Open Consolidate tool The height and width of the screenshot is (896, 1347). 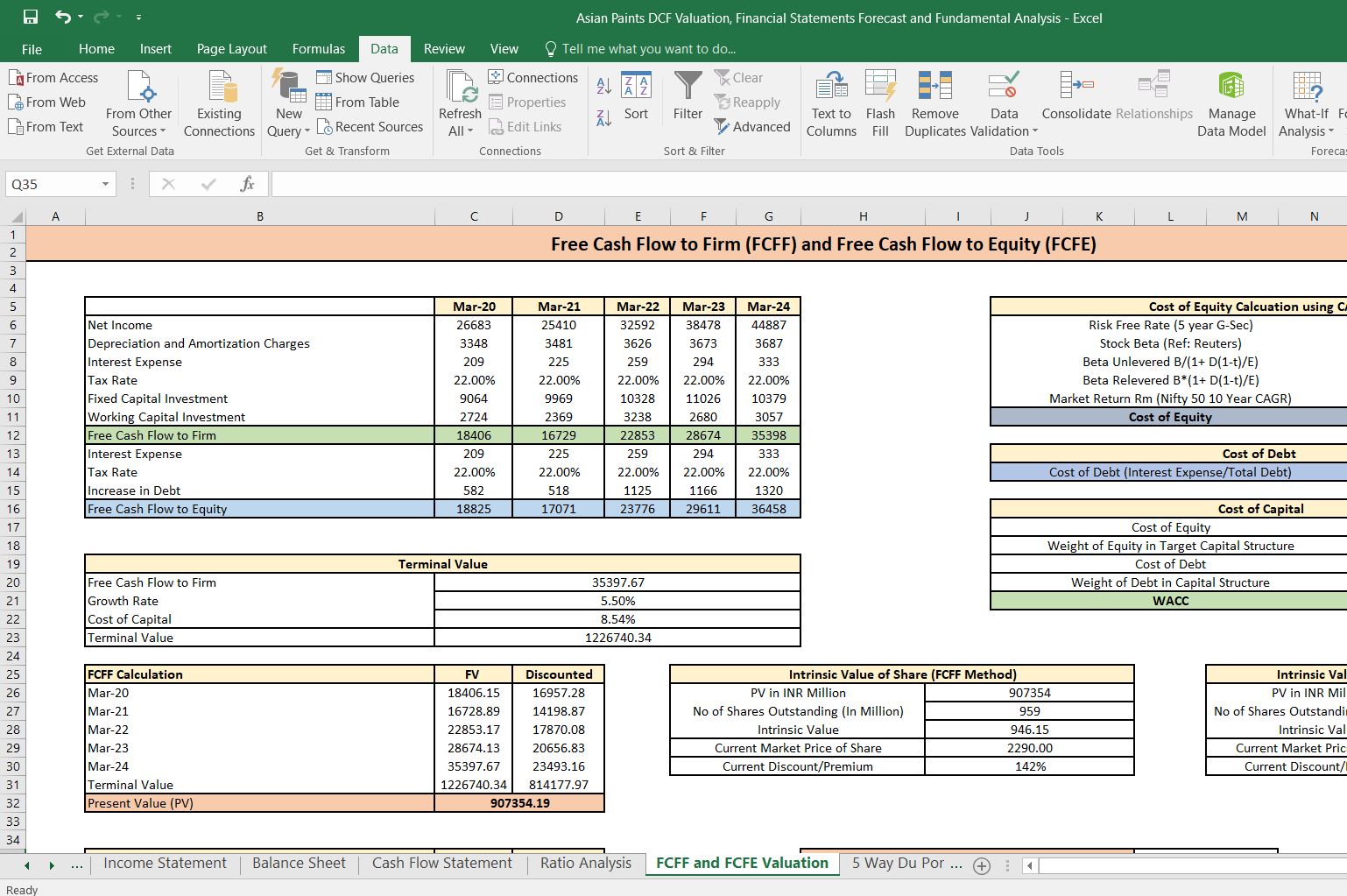1076,95
